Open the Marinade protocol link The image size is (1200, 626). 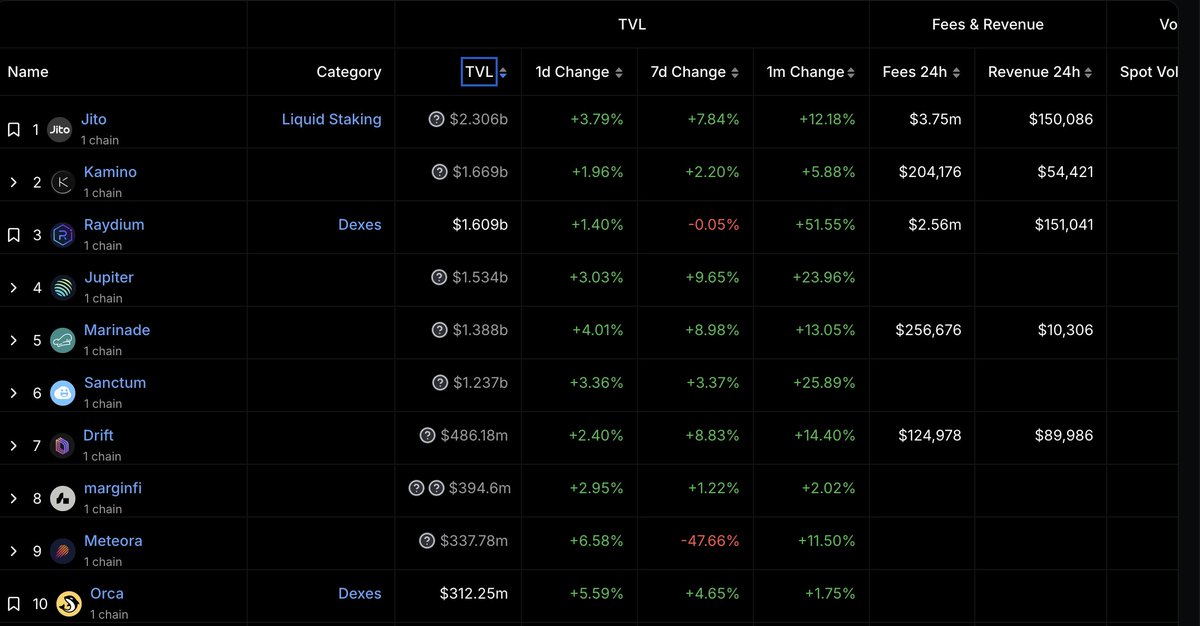pos(117,330)
